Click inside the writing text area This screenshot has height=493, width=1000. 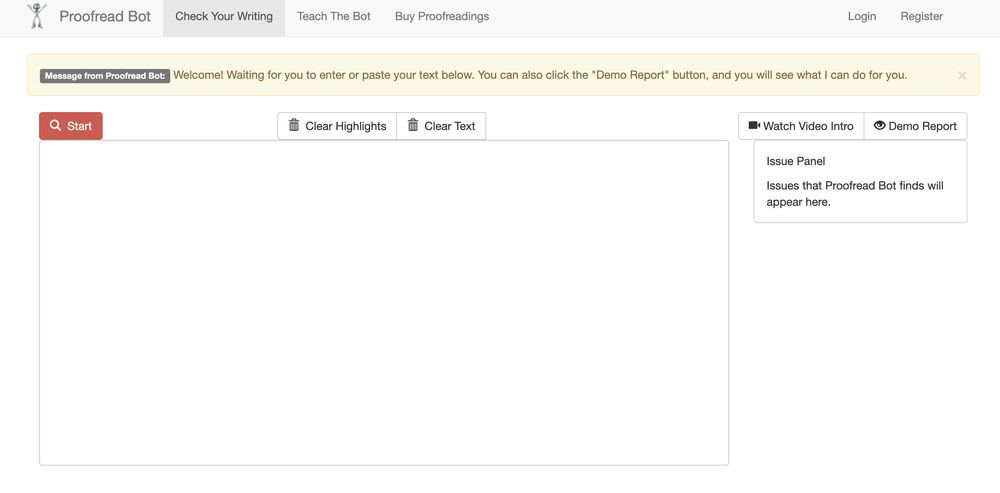[x=384, y=303]
